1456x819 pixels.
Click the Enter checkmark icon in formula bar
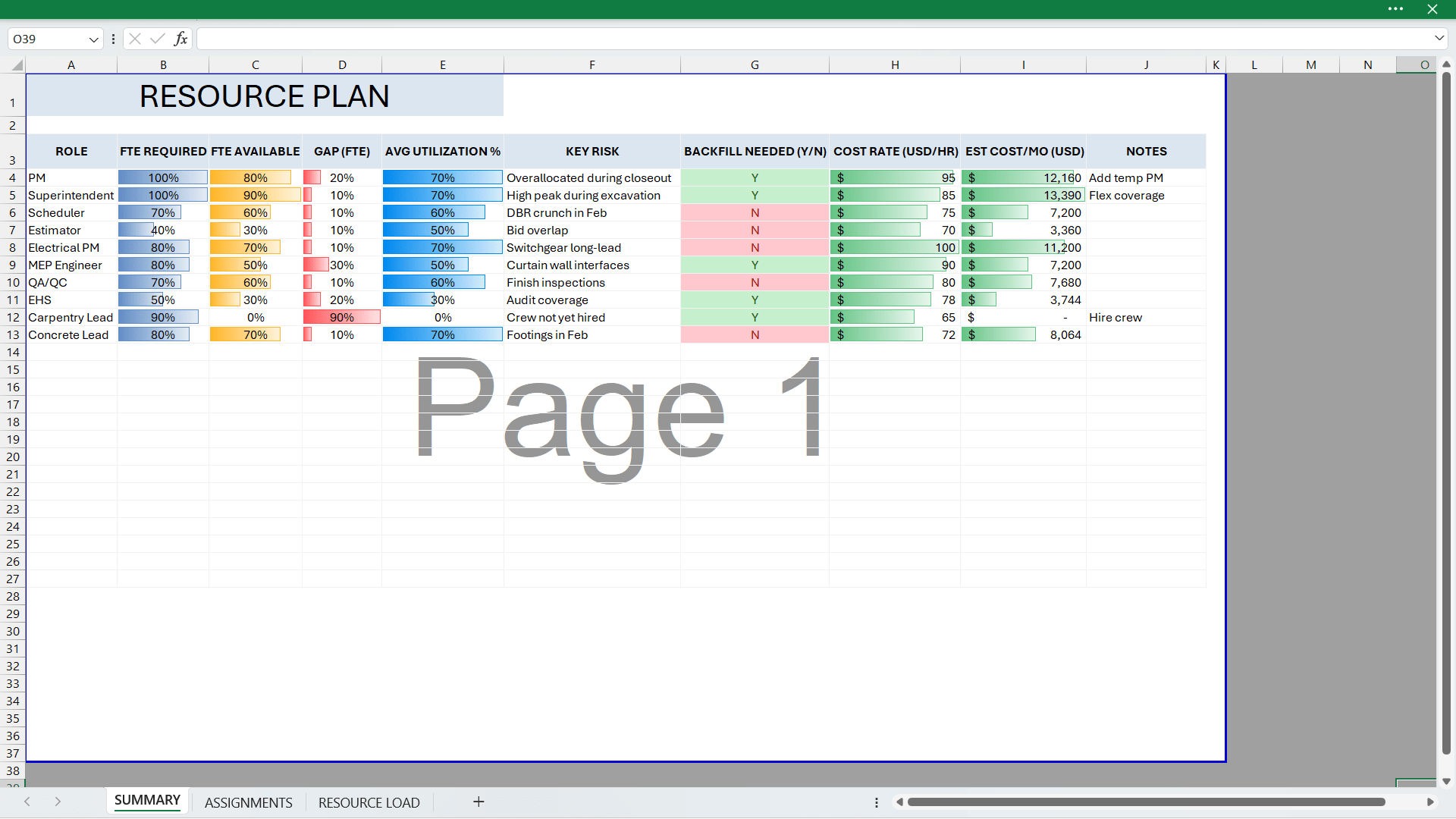[x=158, y=39]
